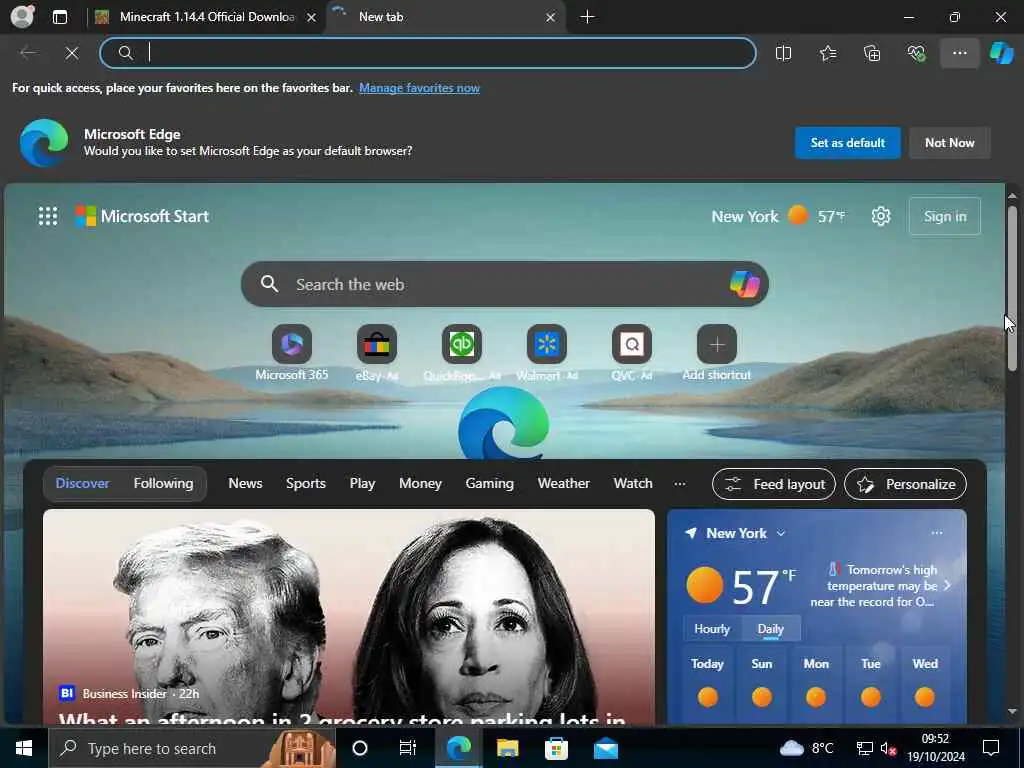Open the Microsoft Start app launcher grid

pyautogui.click(x=48, y=216)
